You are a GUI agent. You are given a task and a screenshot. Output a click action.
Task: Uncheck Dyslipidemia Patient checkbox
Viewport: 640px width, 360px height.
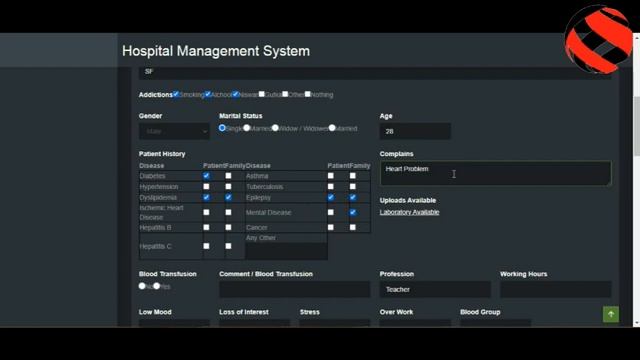coord(207,198)
